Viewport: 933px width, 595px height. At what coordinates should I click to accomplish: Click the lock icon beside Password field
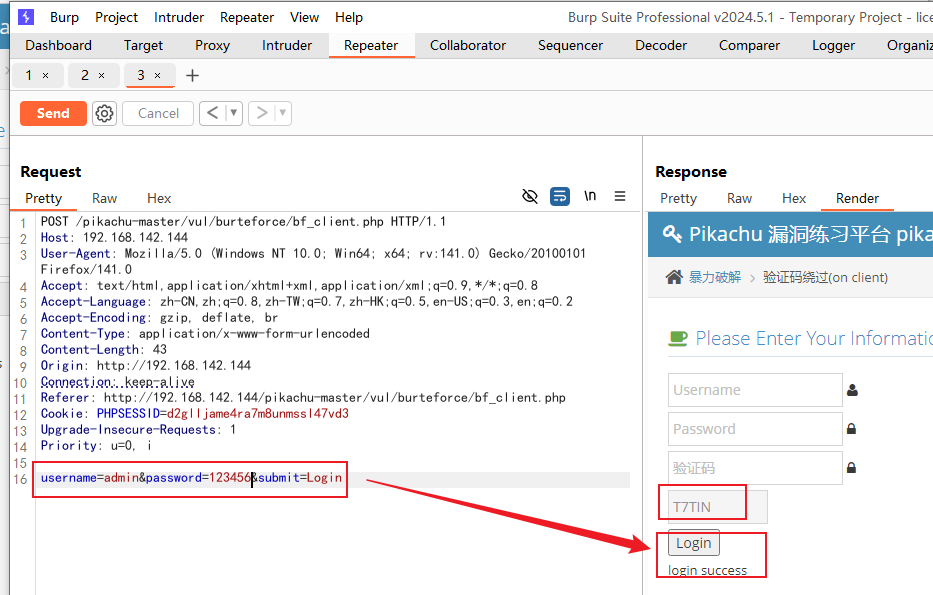[851, 428]
